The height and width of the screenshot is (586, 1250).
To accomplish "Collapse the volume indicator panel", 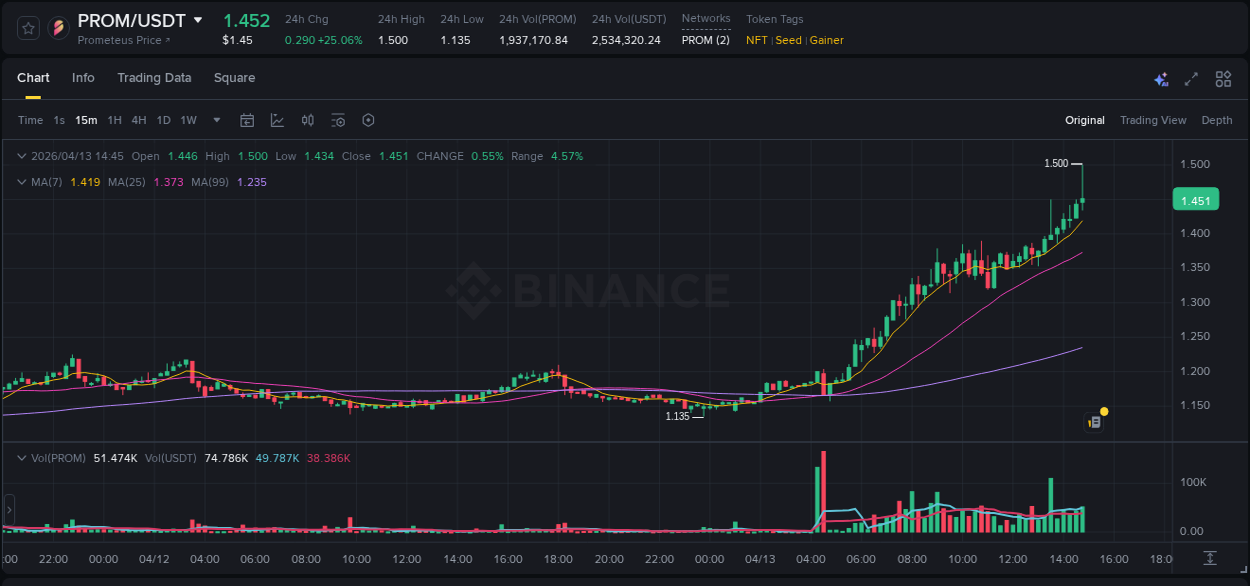I will [22, 458].
